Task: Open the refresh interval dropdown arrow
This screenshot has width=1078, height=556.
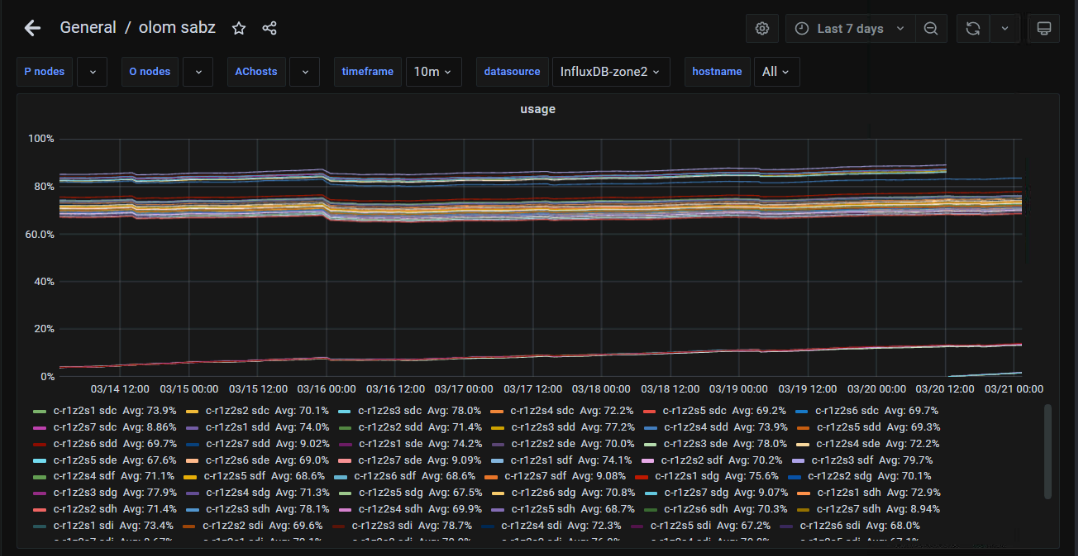Action: coord(1004,28)
